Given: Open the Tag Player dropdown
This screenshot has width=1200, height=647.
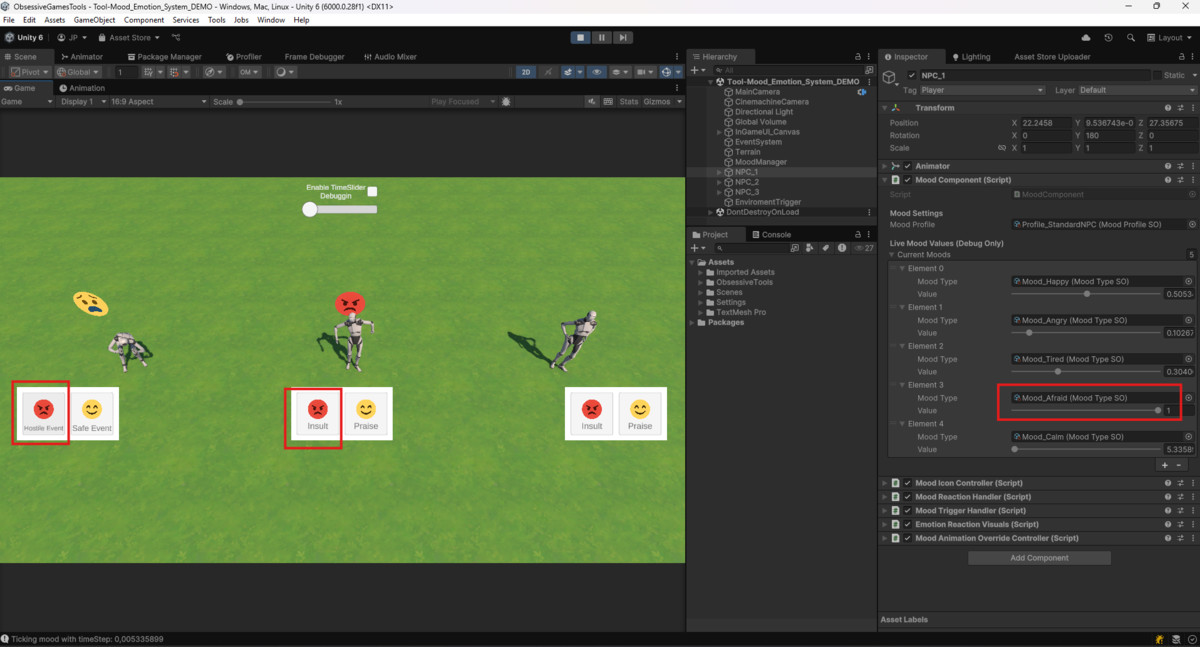Looking at the screenshot, I should pos(982,90).
